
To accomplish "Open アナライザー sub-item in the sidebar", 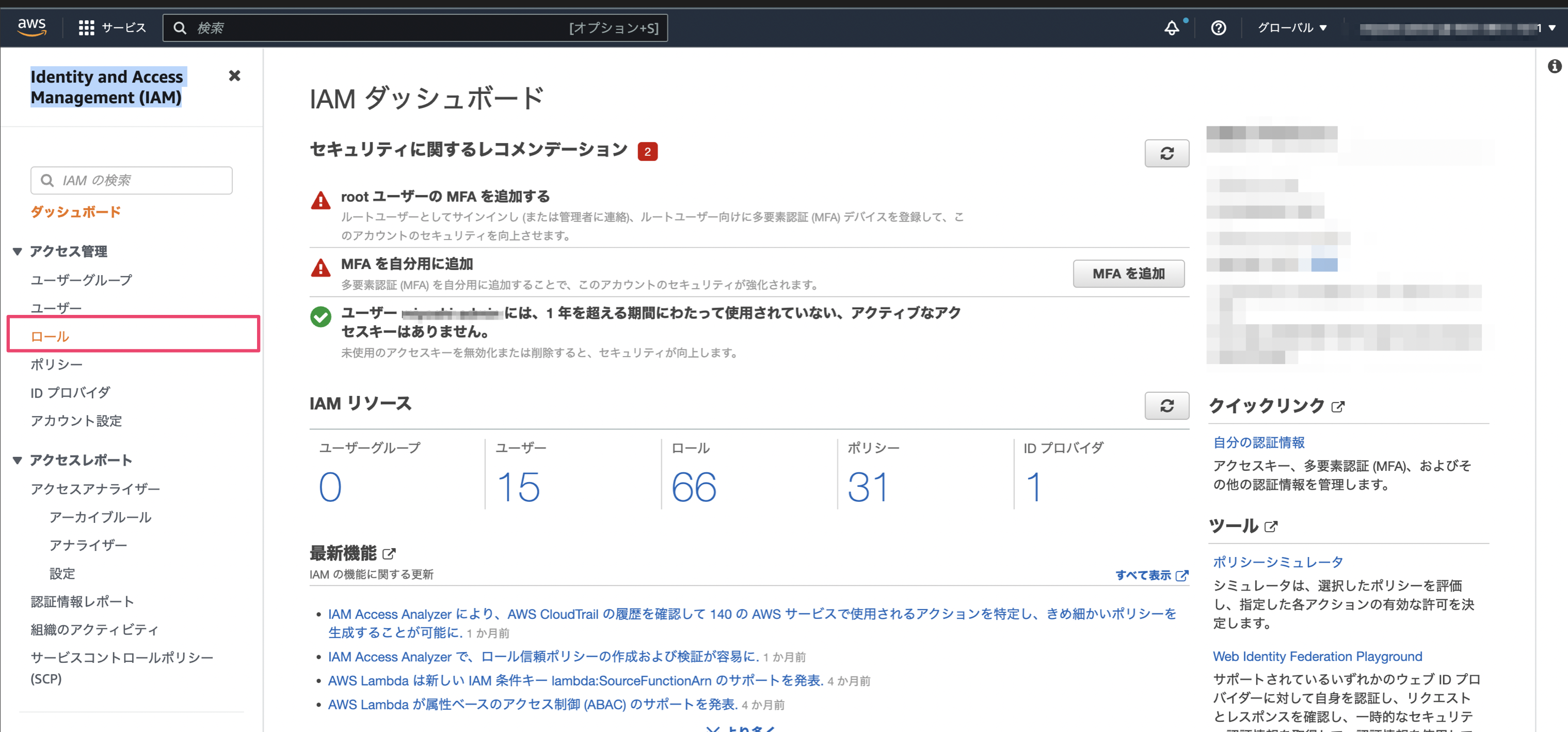I will click(88, 545).
